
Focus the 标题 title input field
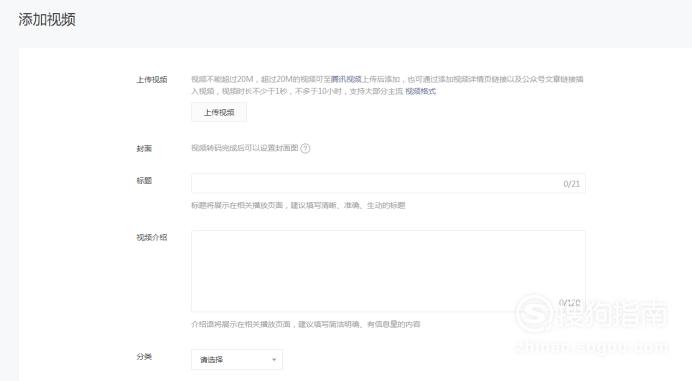click(388, 183)
